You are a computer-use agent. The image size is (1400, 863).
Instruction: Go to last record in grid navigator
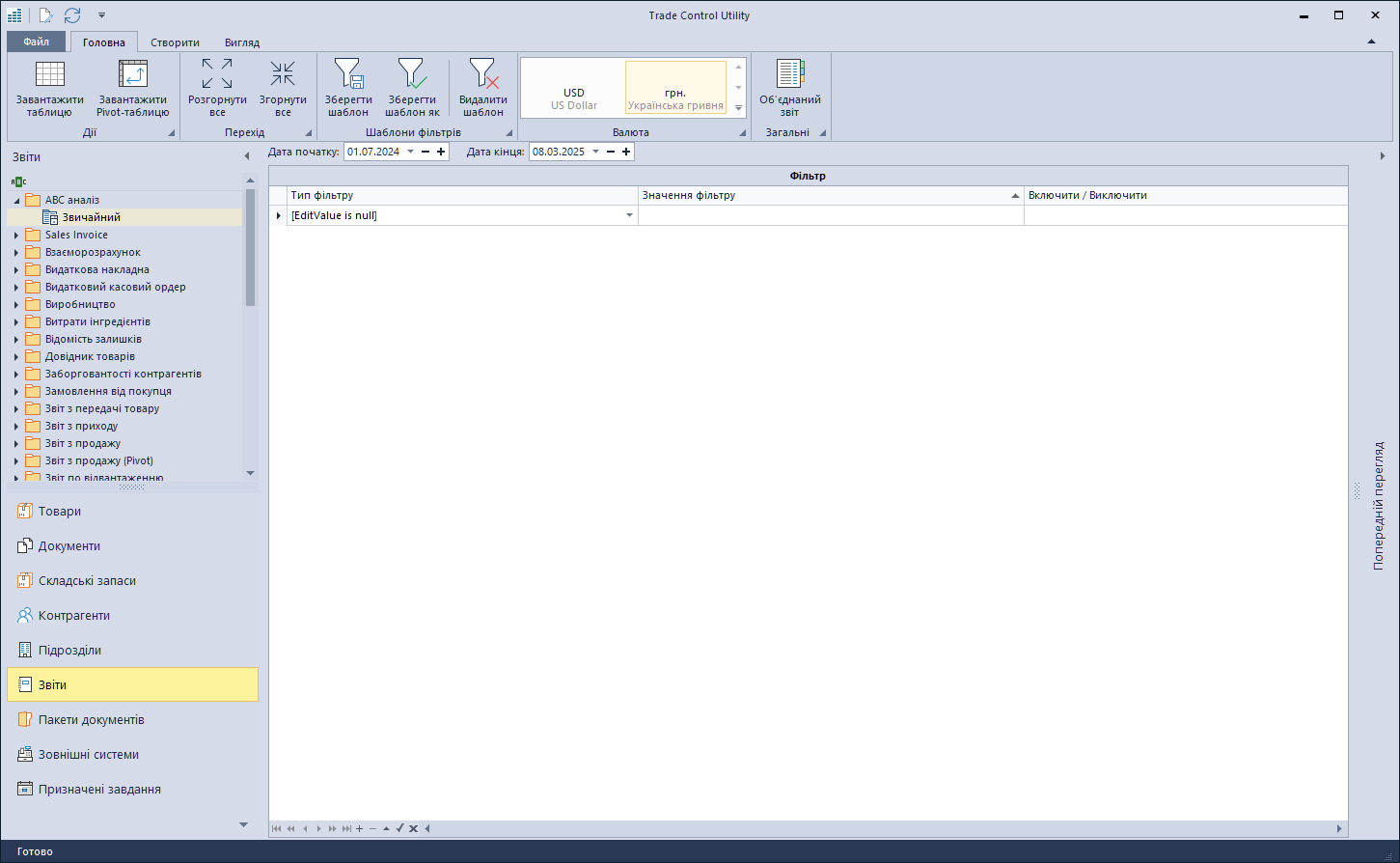click(x=346, y=828)
